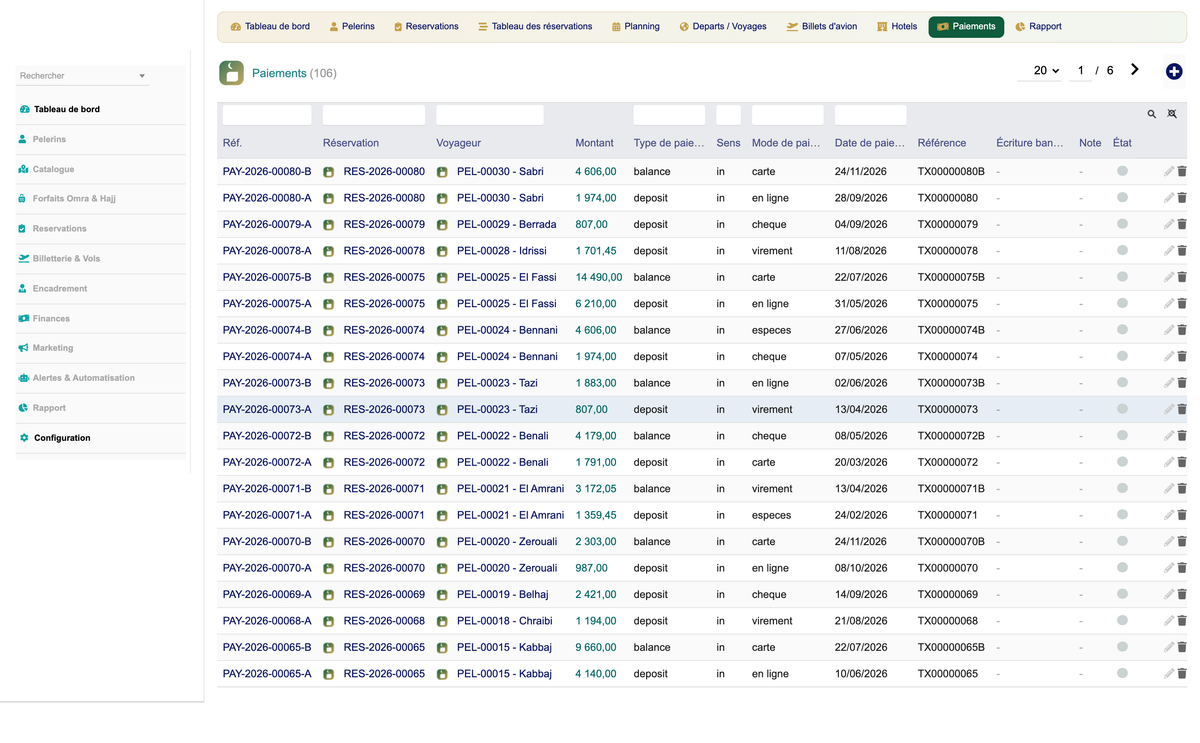Toggle État indicator for PAY-2026-00065-B
The width and height of the screenshot is (1200, 743).
point(1123,647)
